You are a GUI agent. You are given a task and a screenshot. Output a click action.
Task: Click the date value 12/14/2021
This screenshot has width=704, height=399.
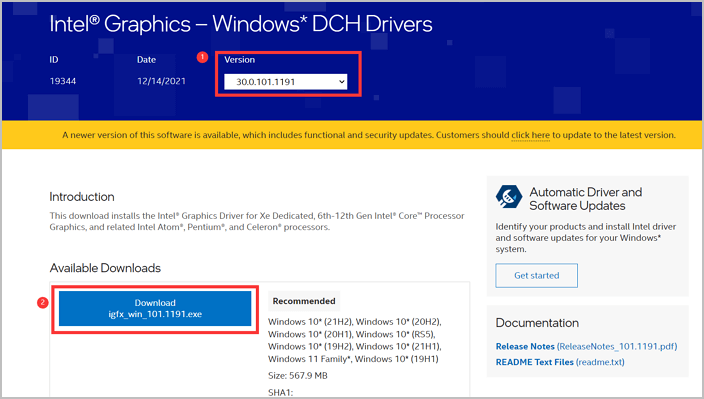click(161, 81)
